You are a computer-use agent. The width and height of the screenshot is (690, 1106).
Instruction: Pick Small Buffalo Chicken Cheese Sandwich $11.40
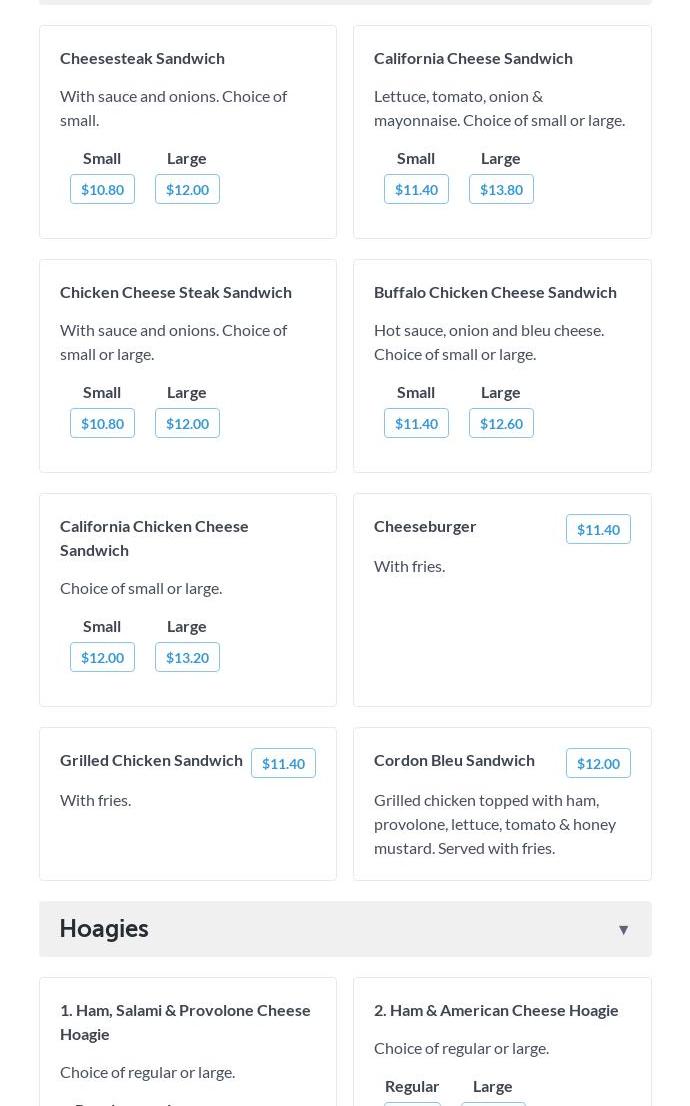click(x=416, y=423)
